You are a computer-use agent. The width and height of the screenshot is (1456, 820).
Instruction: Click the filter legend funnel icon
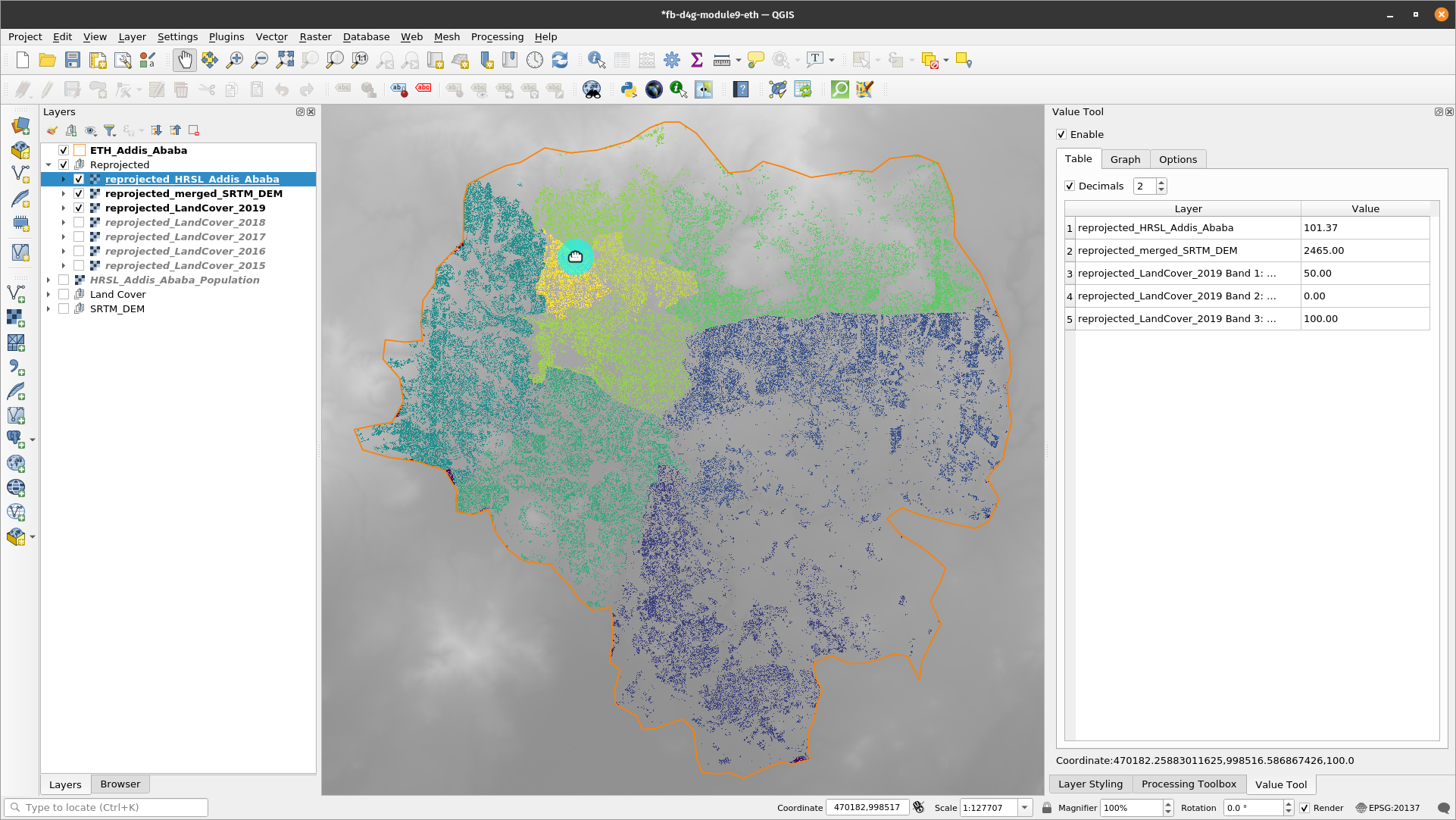click(x=110, y=130)
